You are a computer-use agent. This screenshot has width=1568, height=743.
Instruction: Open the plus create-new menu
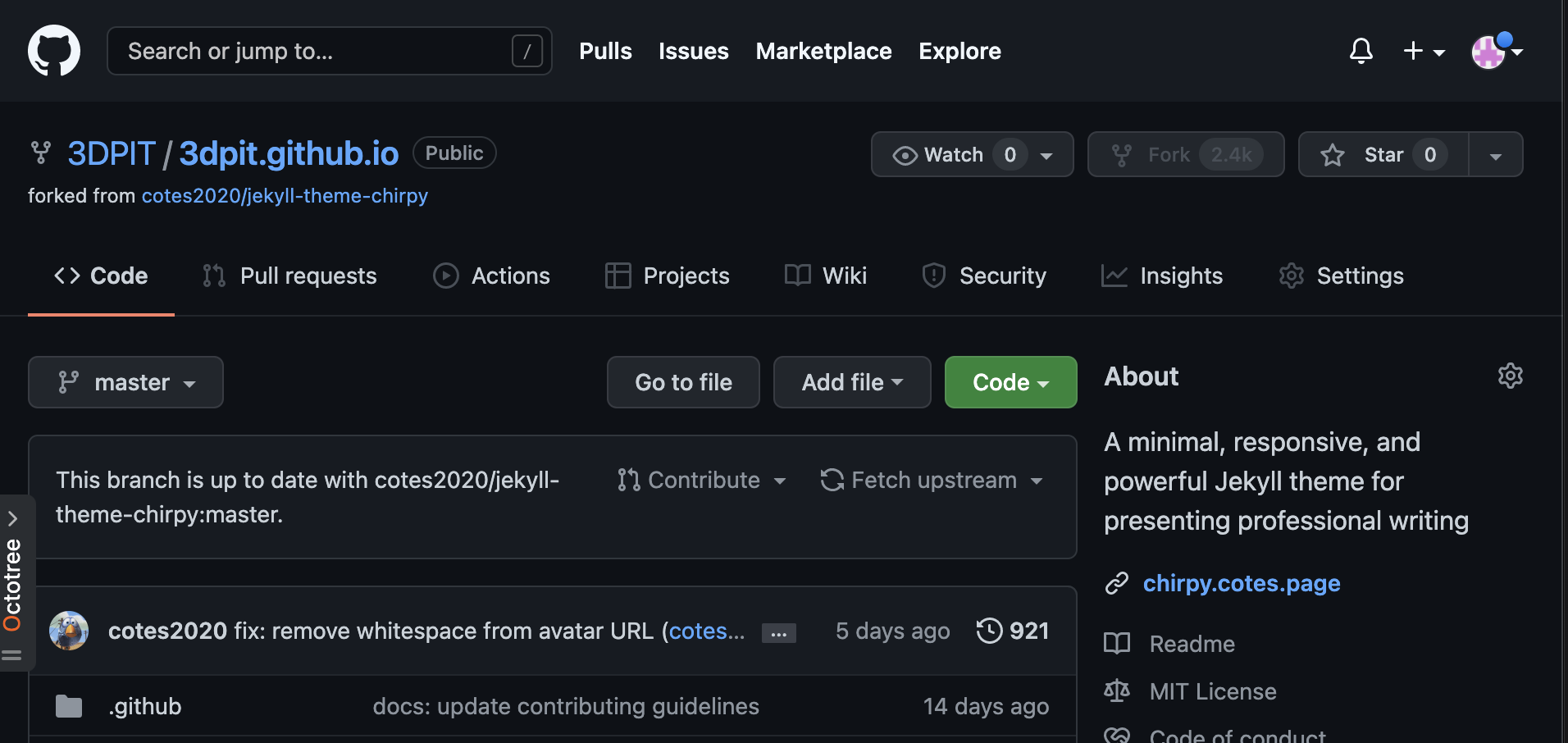pyautogui.click(x=1424, y=51)
